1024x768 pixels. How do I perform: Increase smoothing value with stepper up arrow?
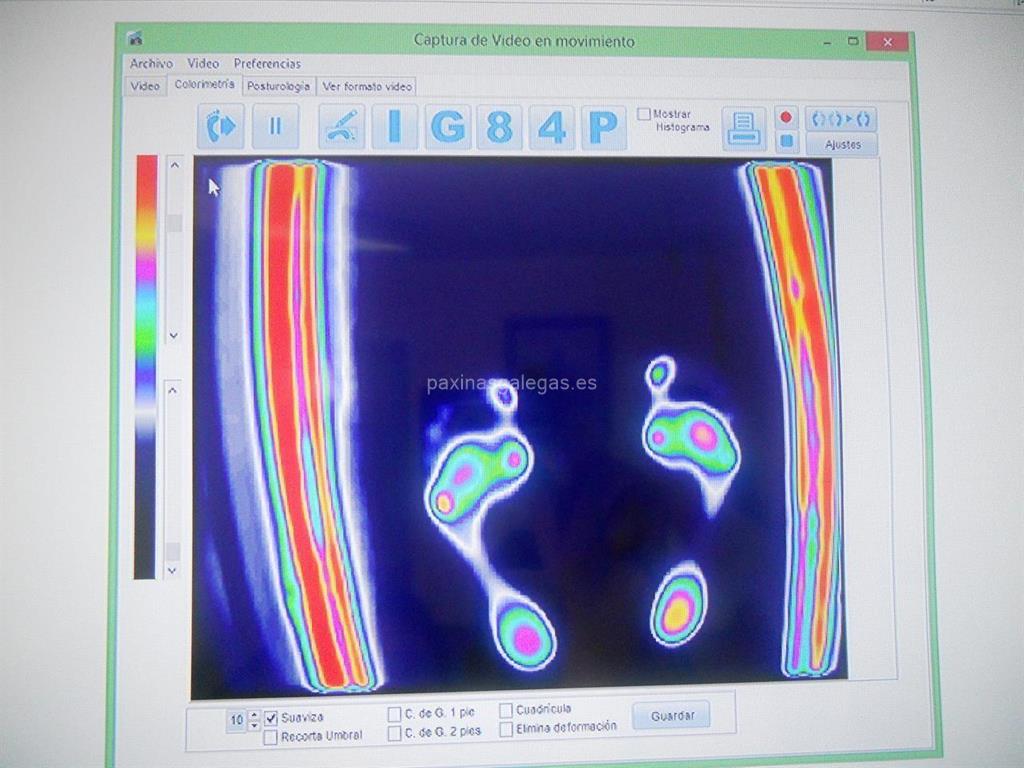point(254,713)
